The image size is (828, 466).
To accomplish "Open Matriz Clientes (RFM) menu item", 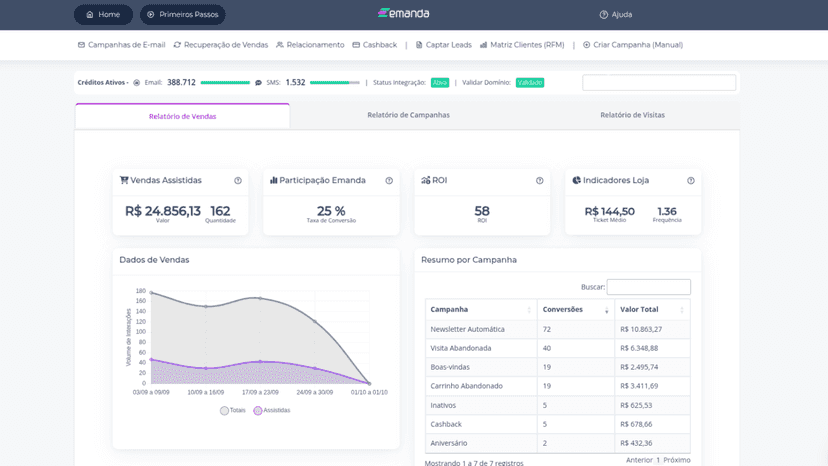I will click(522, 45).
